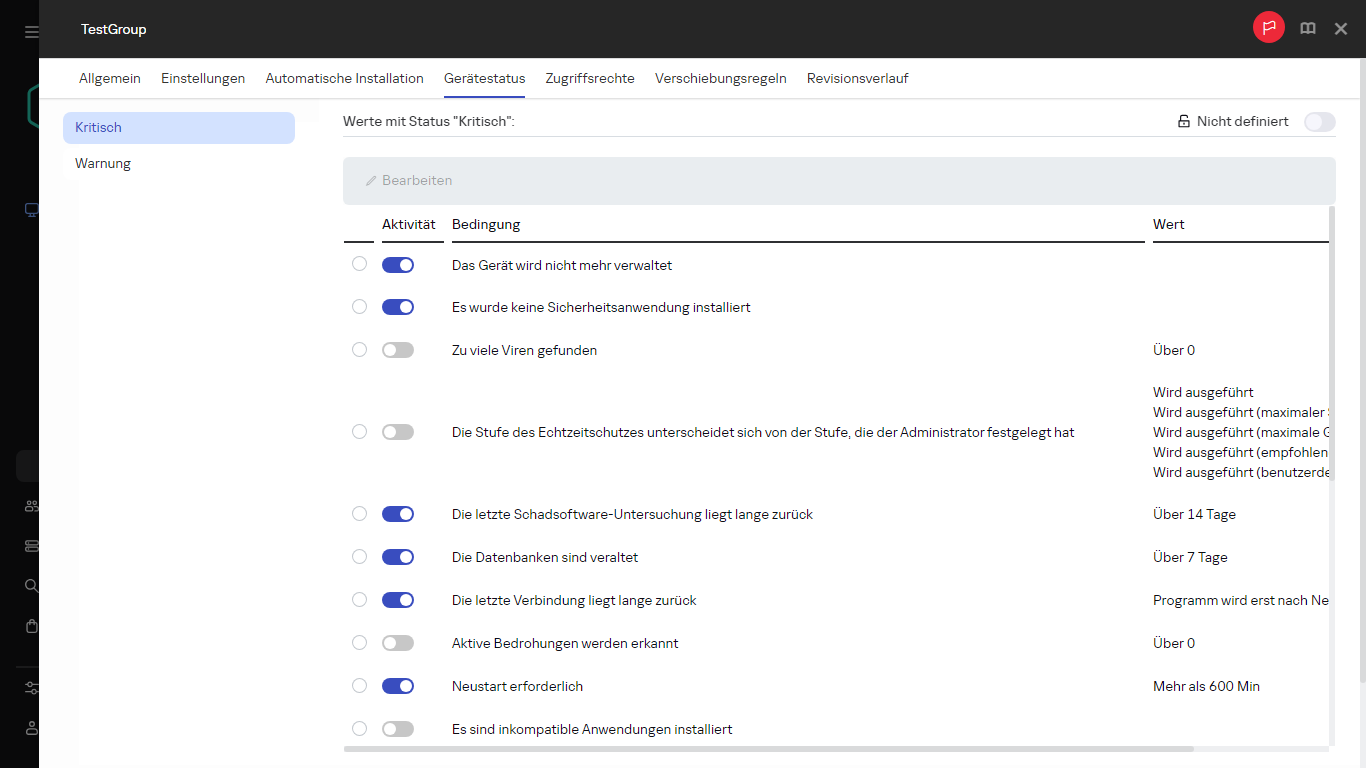Enable the Nicht definiert toggle
Viewport: 1366px width, 768px height.
[x=1319, y=121]
